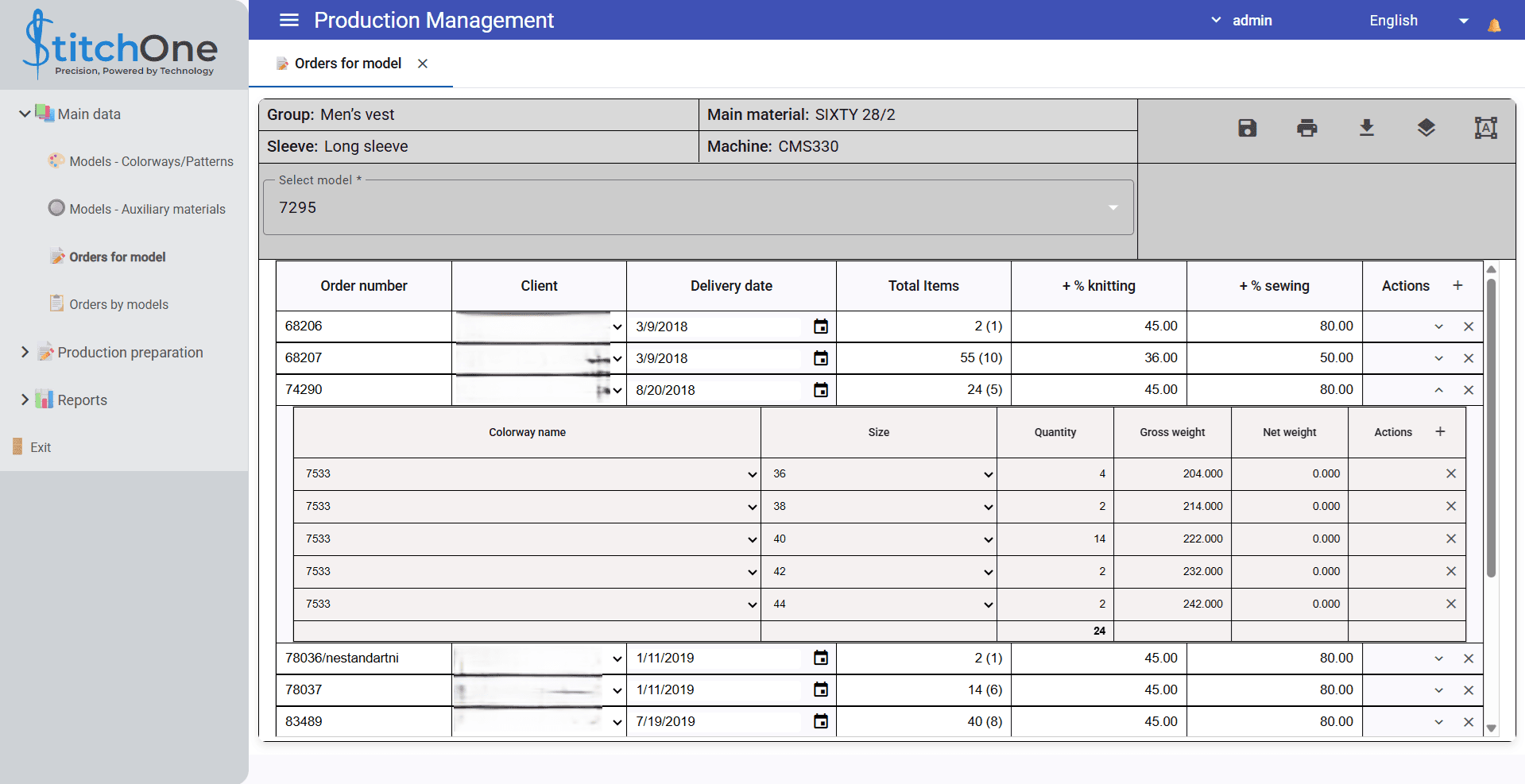
Task: Edit sewing percent 50.00 for order 68207
Action: click(1275, 358)
